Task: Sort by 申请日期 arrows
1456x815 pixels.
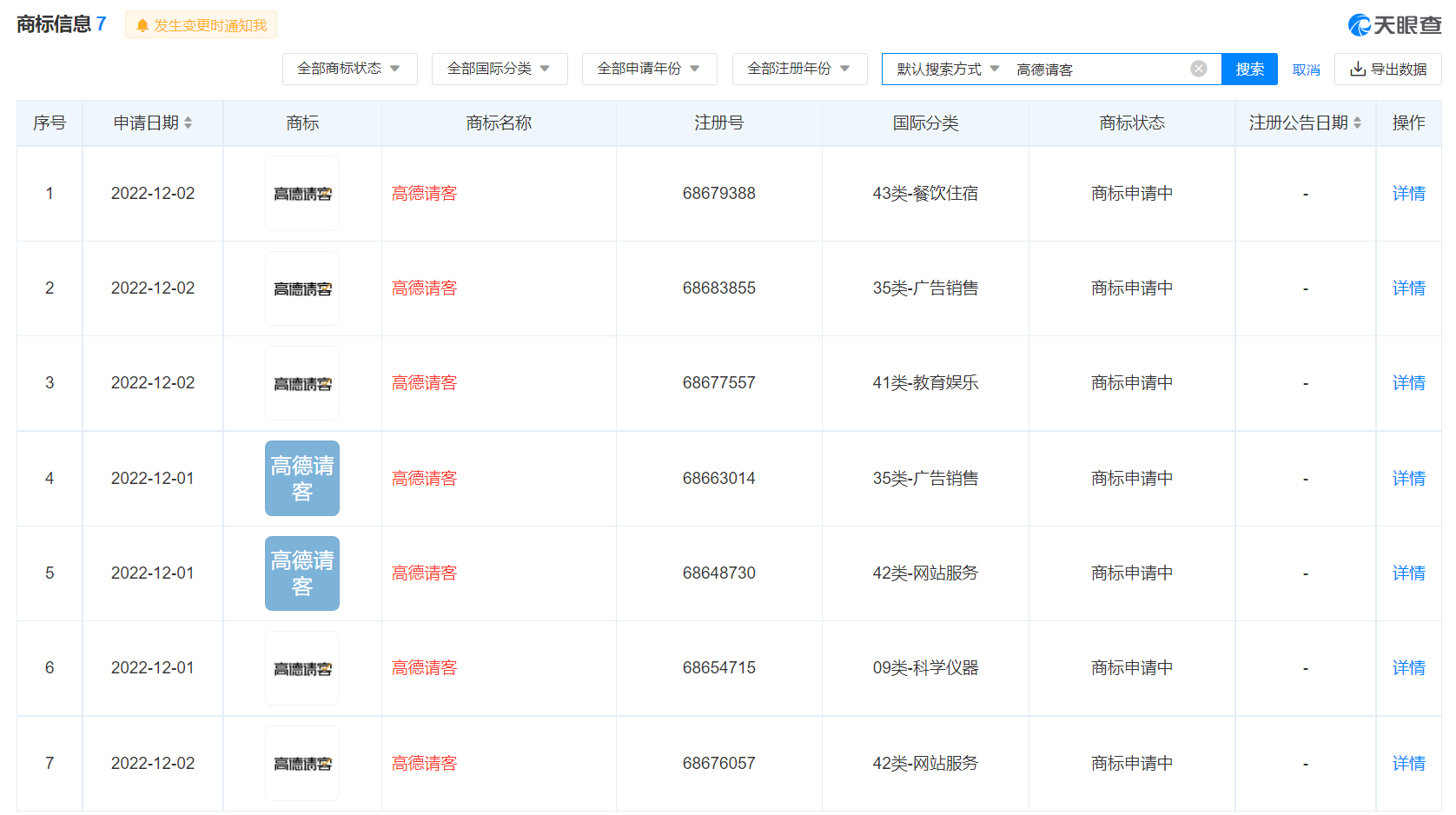Action: pos(188,123)
